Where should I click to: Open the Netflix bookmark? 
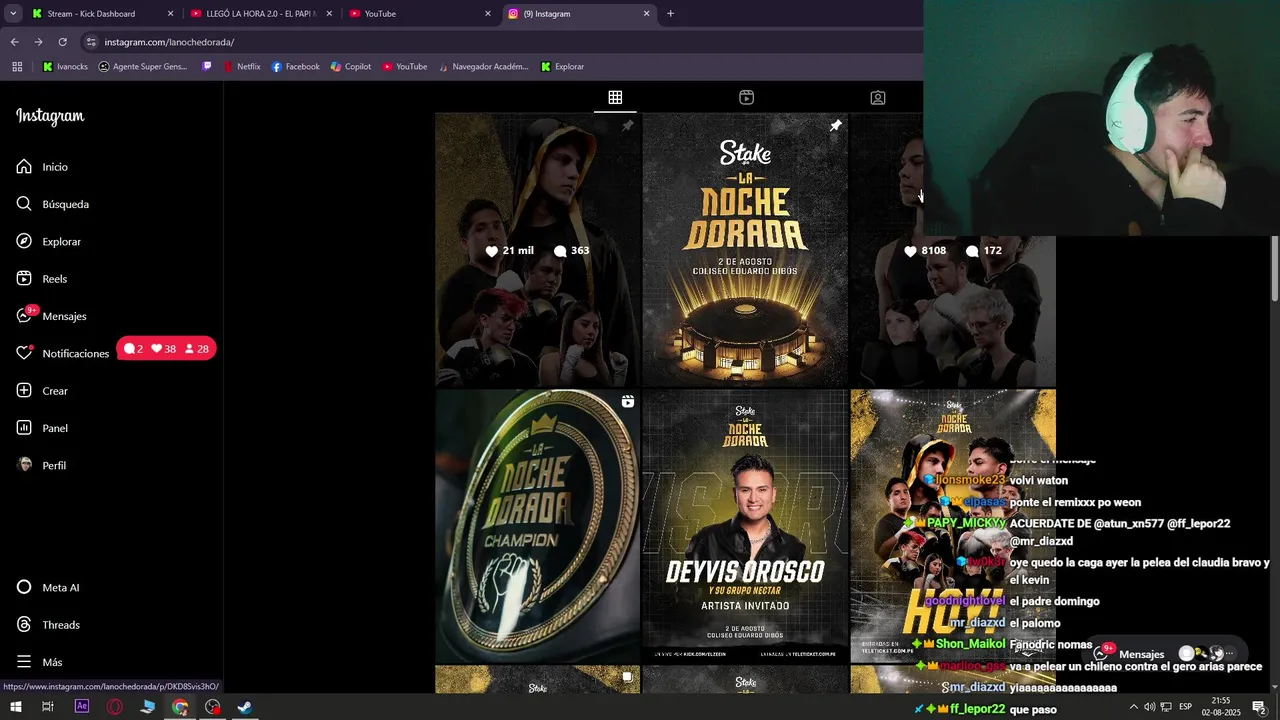click(x=242, y=67)
